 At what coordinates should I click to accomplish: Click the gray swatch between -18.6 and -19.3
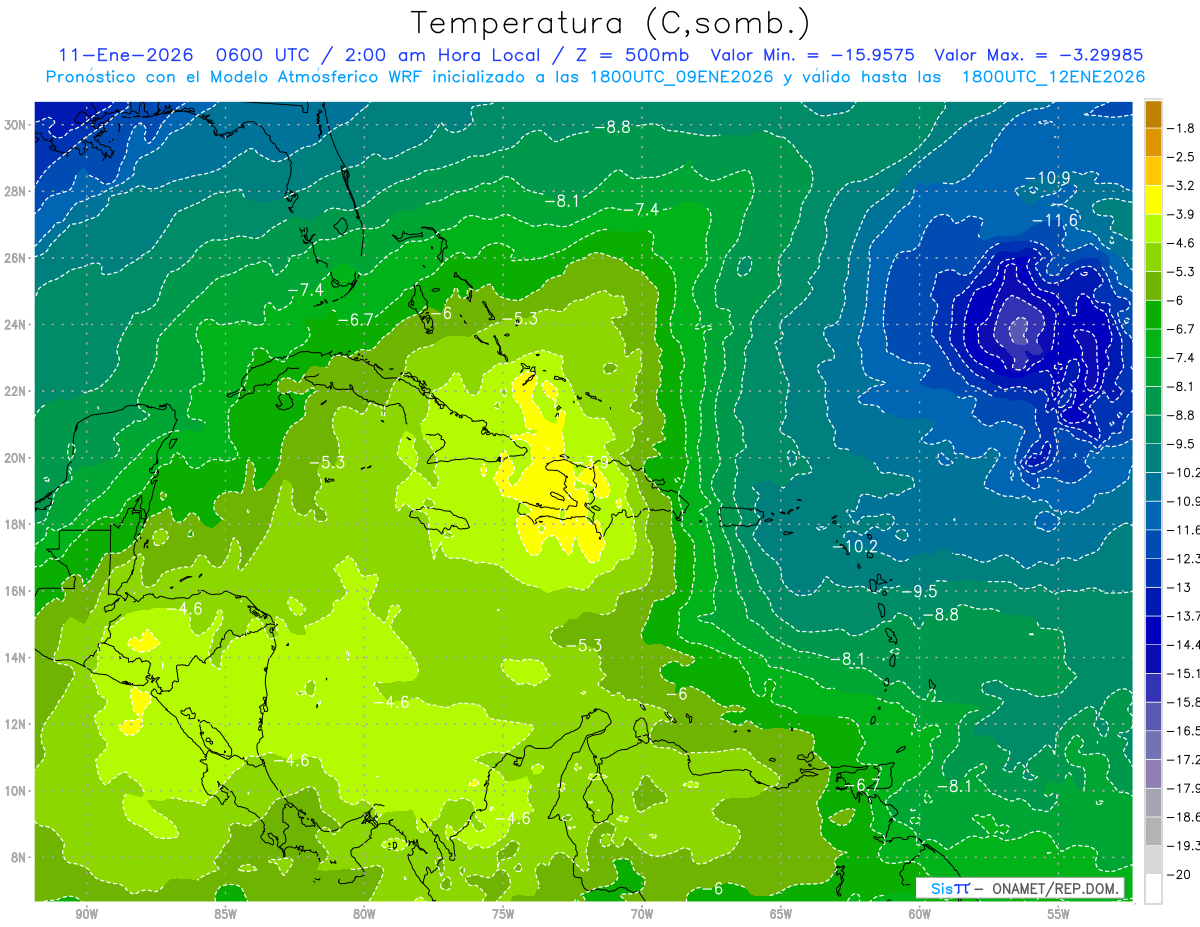[1153, 830]
